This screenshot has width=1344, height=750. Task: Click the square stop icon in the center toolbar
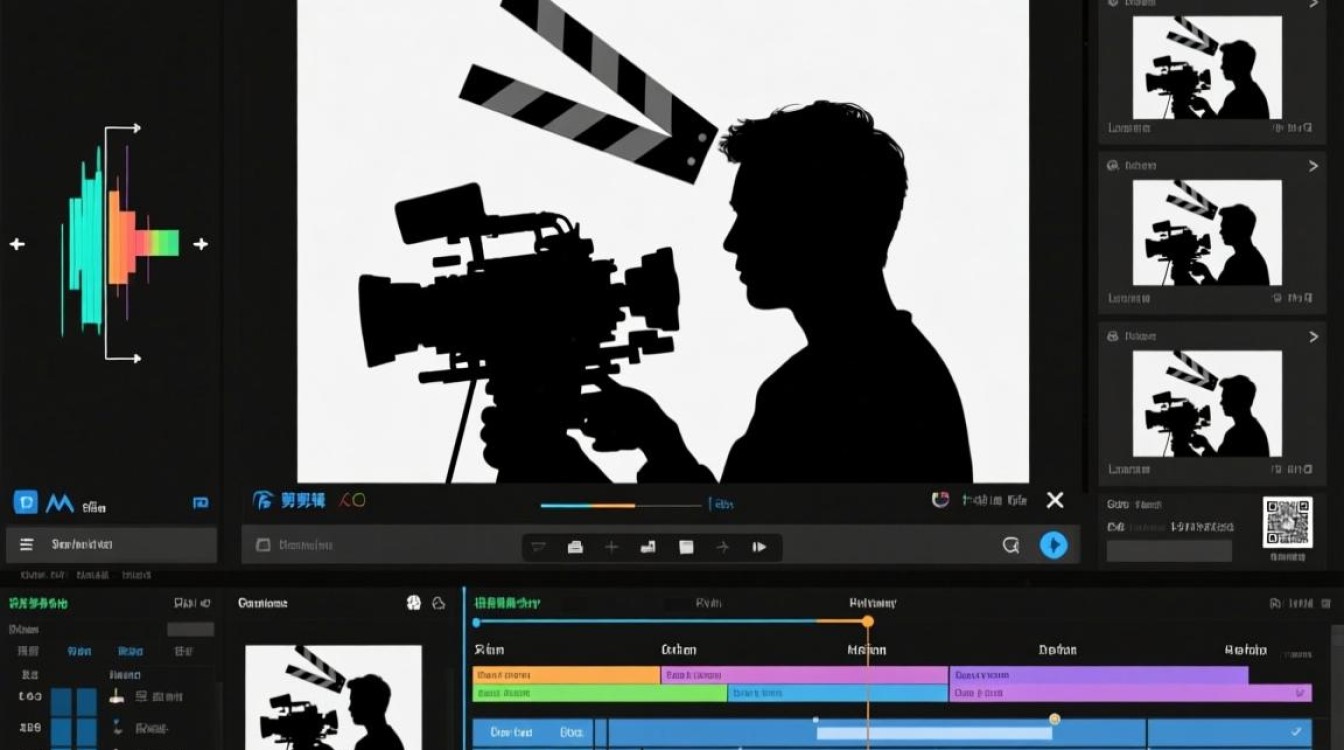(686, 547)
